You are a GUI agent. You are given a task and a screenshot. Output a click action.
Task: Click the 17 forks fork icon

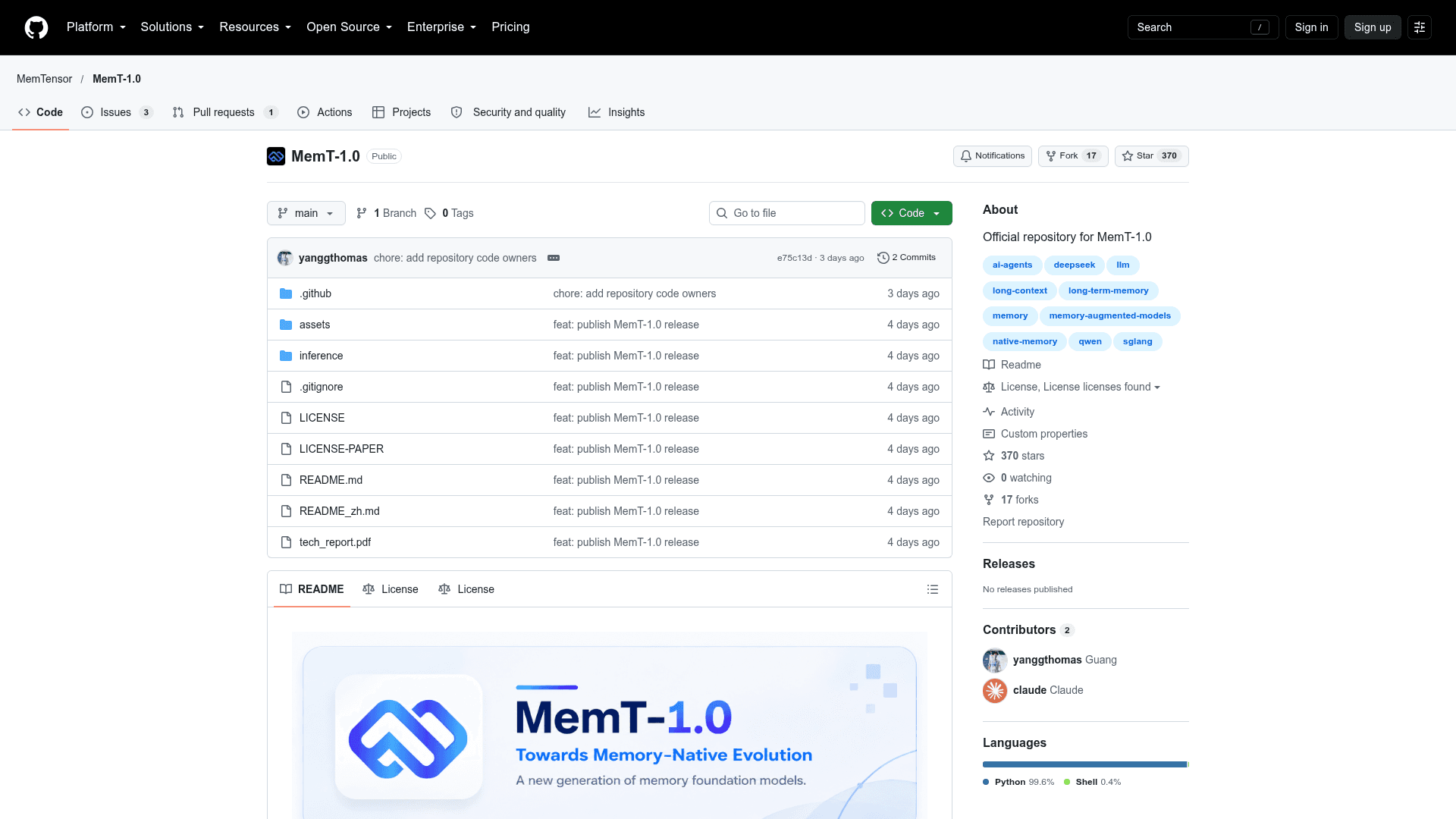pos(989,500)
